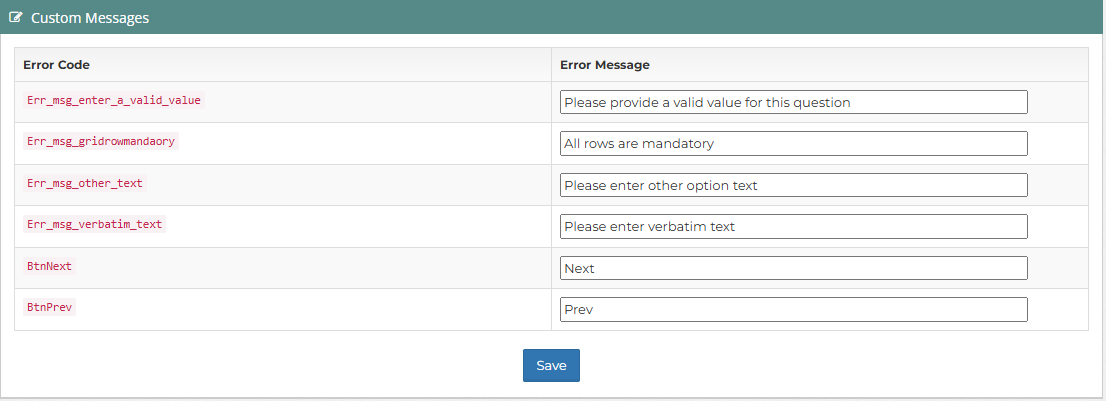Viewport: 1106px width, 401px height.
Task: Select the Err_msg_other_text code label
Action: tap(85, 183)
